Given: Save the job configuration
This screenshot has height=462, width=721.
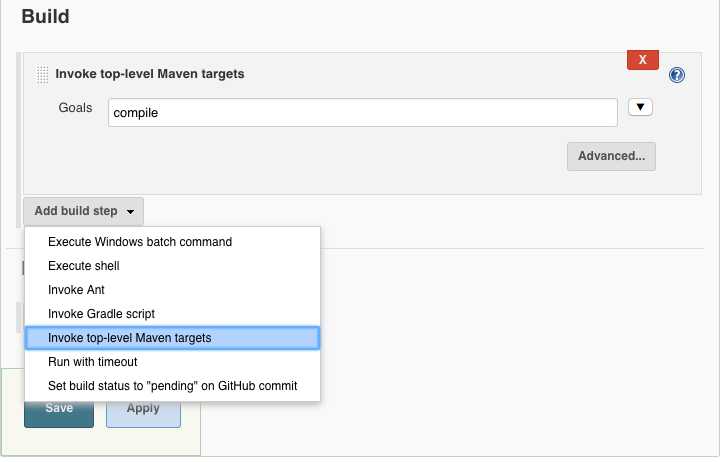Looking at the screenshot, I should pos(59,413).
